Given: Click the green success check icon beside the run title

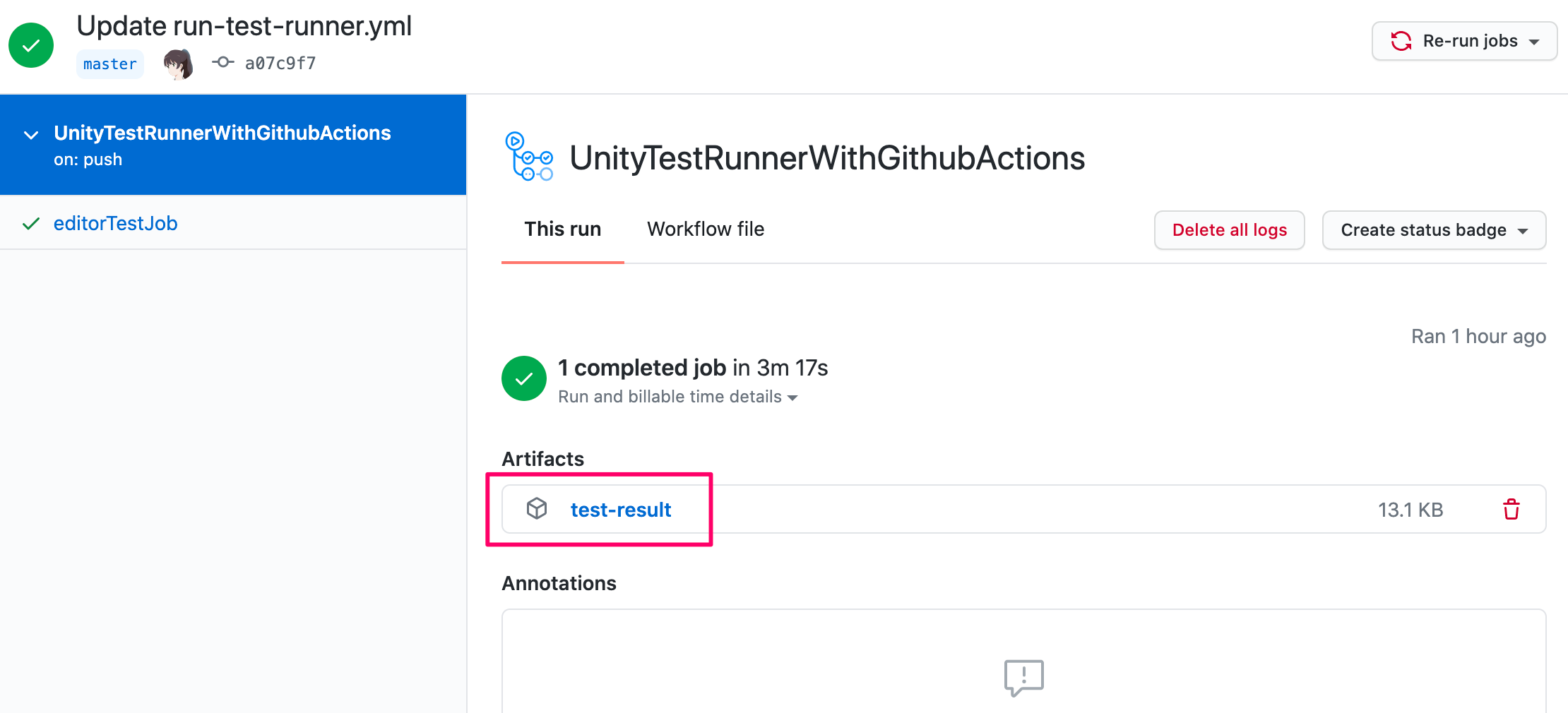Looking at the screenshot, I should 31,45.
